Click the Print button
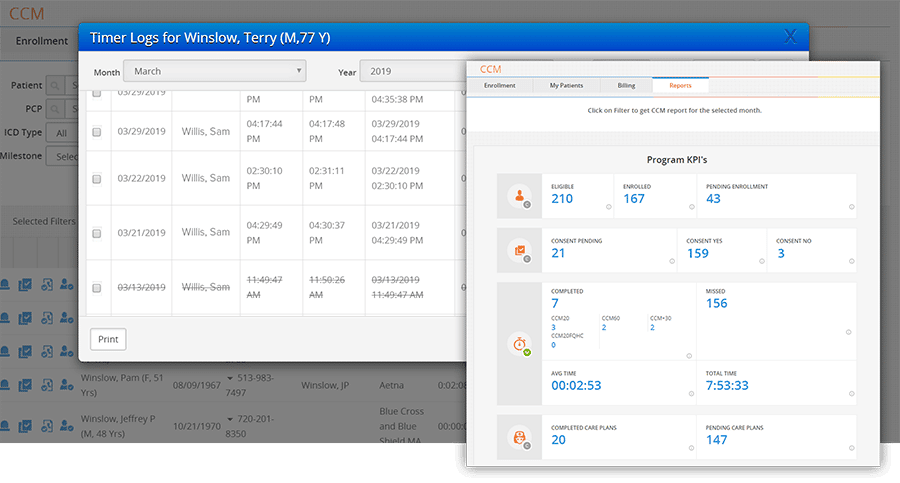 108,339
